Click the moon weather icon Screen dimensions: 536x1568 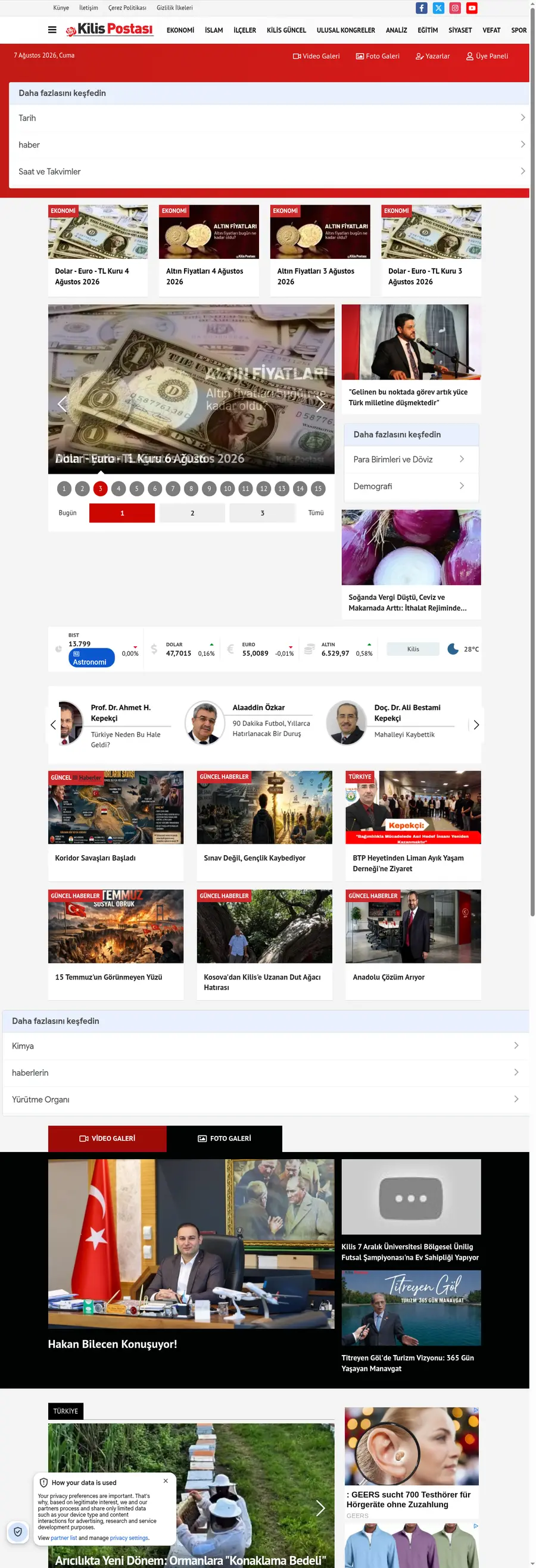pos(453,649)
